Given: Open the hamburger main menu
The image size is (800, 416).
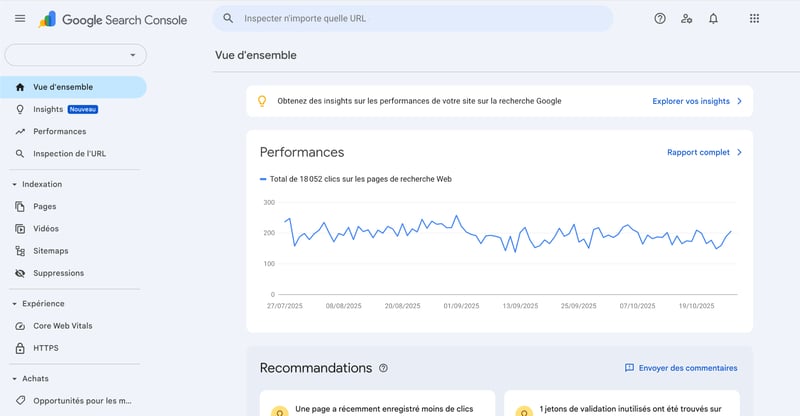Looking at the screenshot, I should tap(20, 18).
